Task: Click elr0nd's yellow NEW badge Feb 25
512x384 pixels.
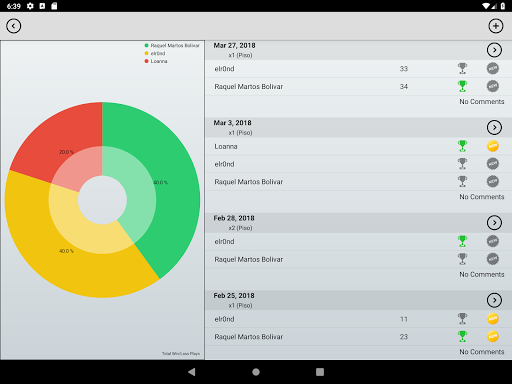Action: pos(493,319)
